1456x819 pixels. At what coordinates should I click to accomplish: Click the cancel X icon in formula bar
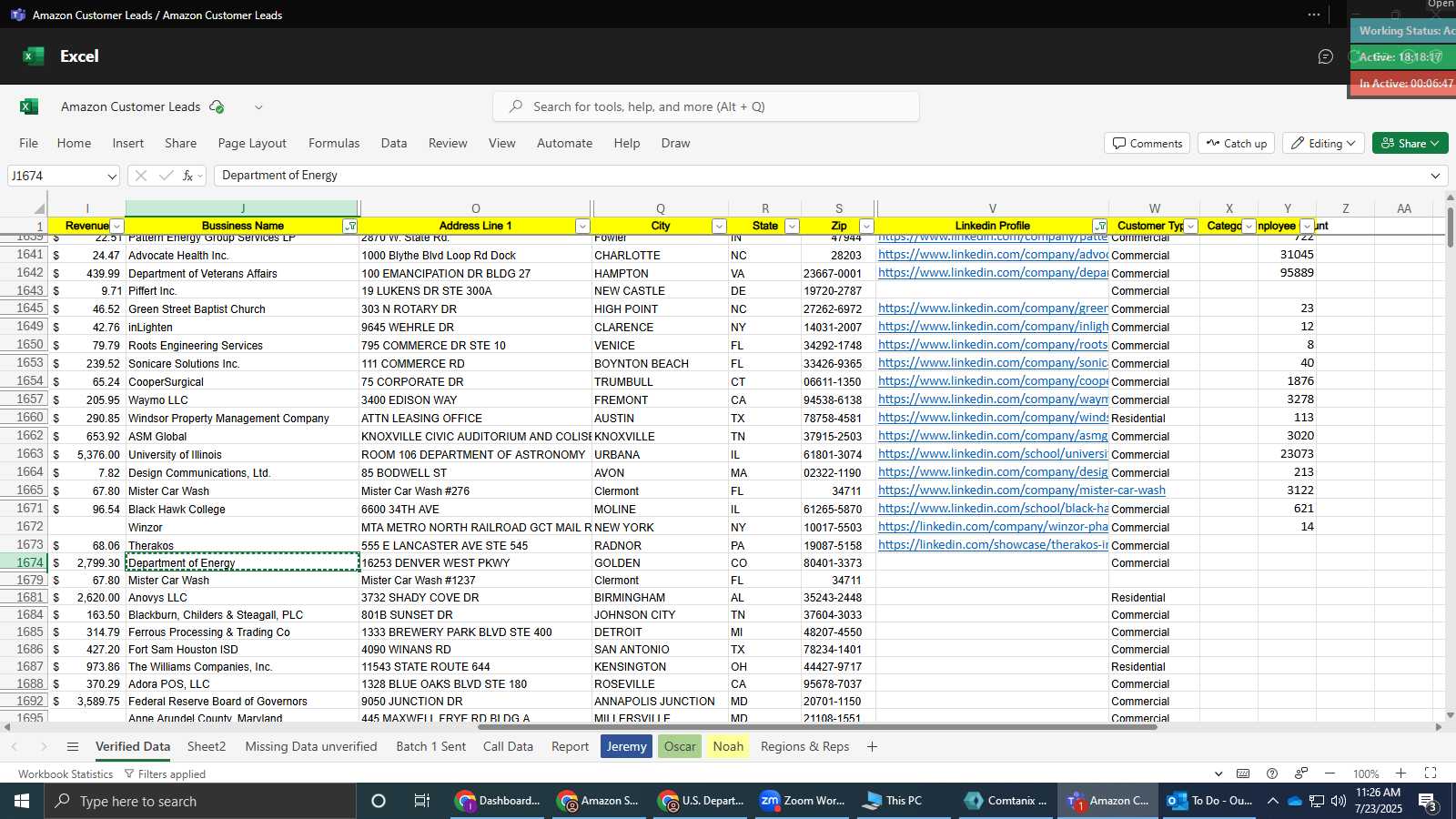pyautogui.click(x=140, y=176)
